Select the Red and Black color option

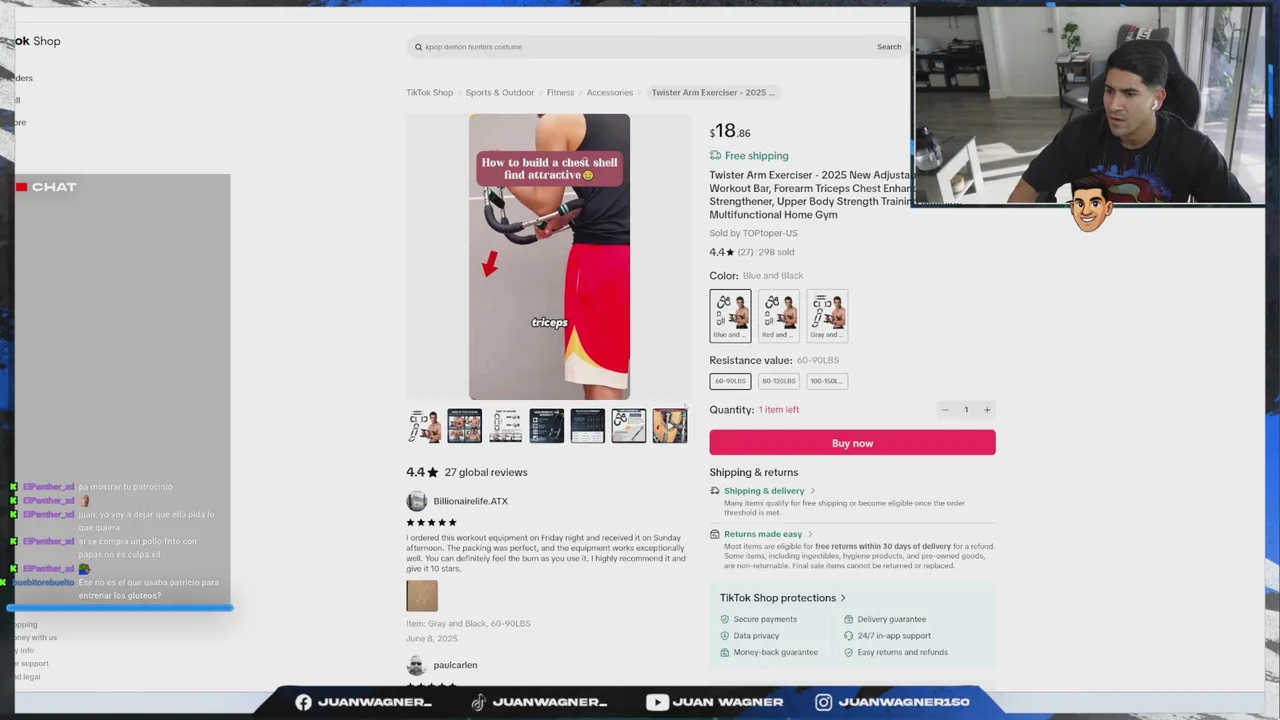(779, 315)
